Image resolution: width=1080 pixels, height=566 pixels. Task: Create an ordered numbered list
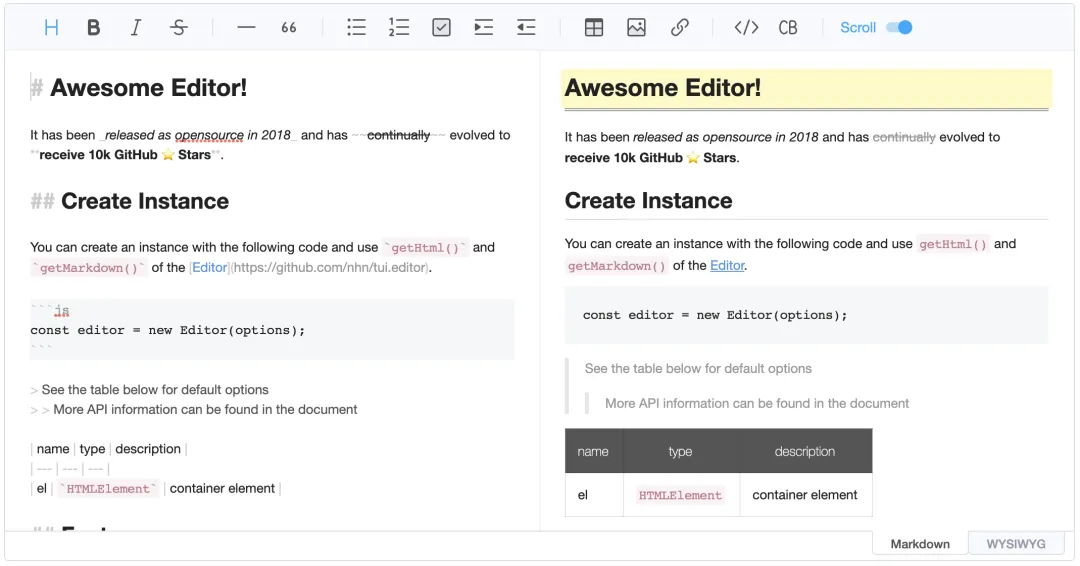[x=399, y=28]
